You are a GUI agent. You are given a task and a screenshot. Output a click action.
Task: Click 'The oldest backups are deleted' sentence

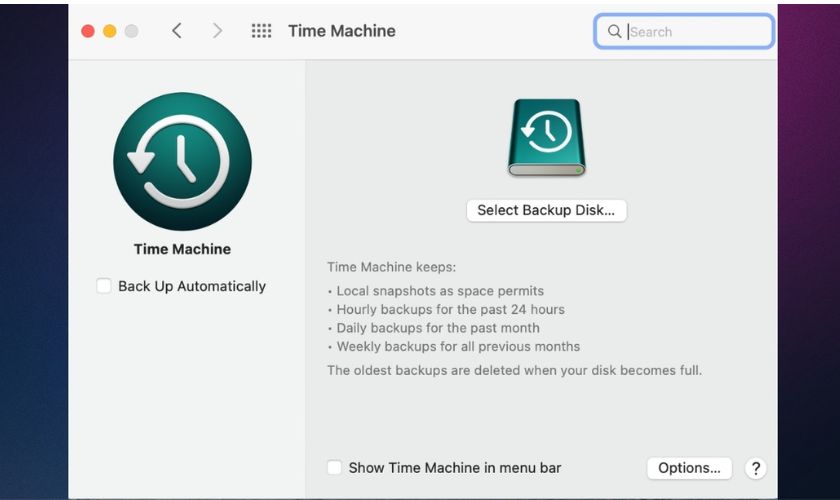514,370
